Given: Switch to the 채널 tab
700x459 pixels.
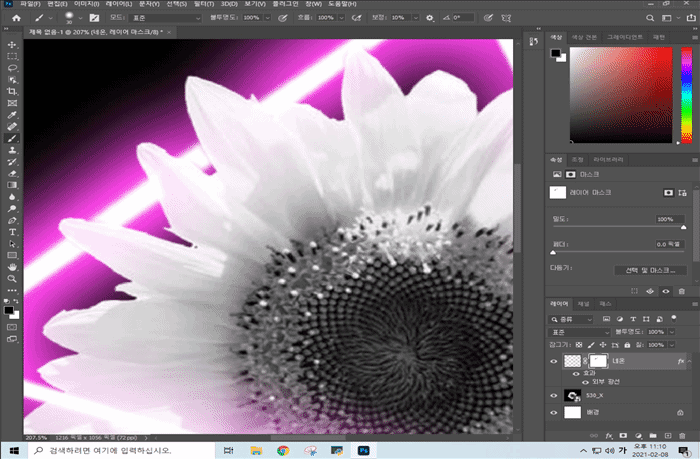Looking at the screenshot, I should 583,304.
